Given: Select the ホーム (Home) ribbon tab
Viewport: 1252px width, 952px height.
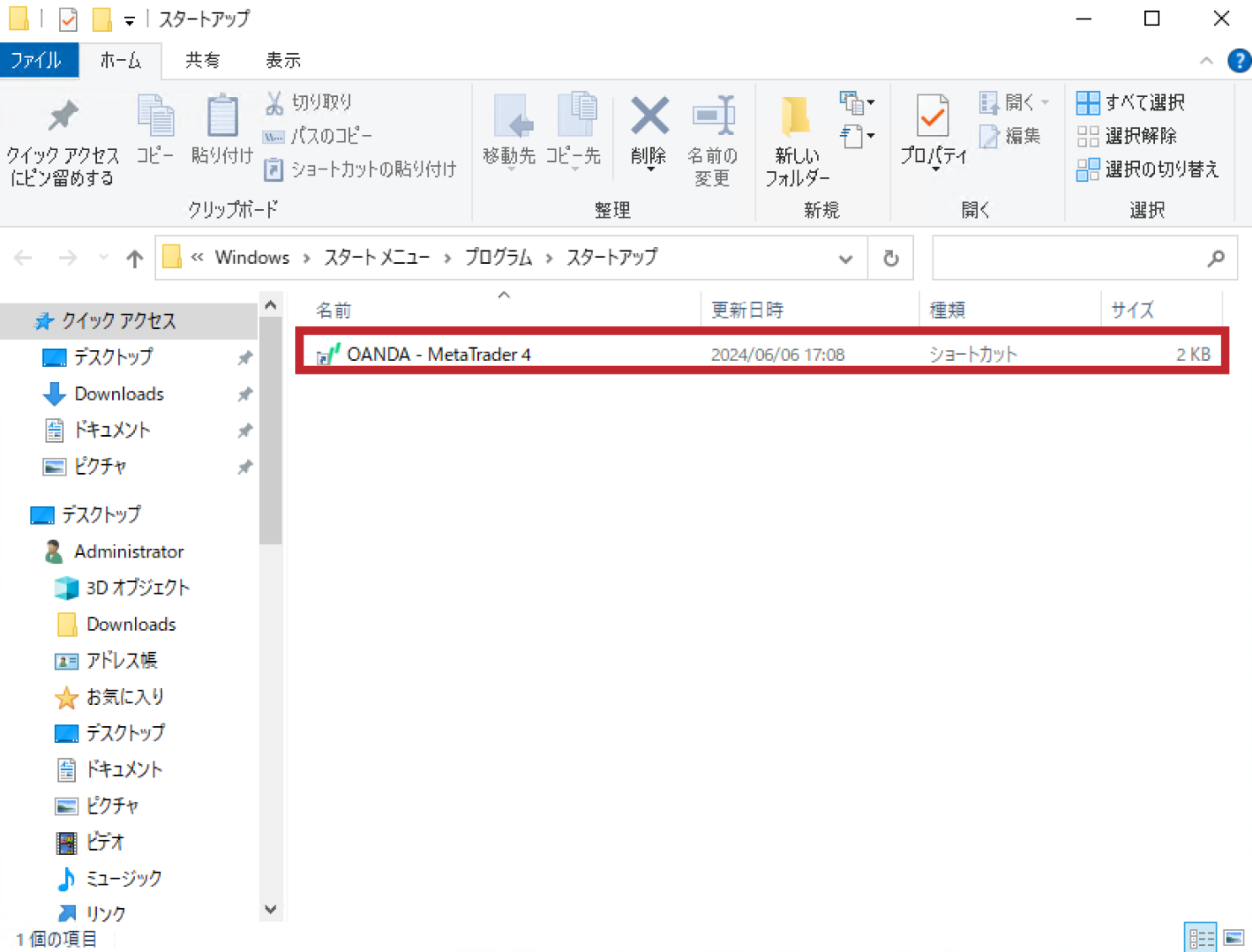Looking at the screenshot, I should [121, 61].
